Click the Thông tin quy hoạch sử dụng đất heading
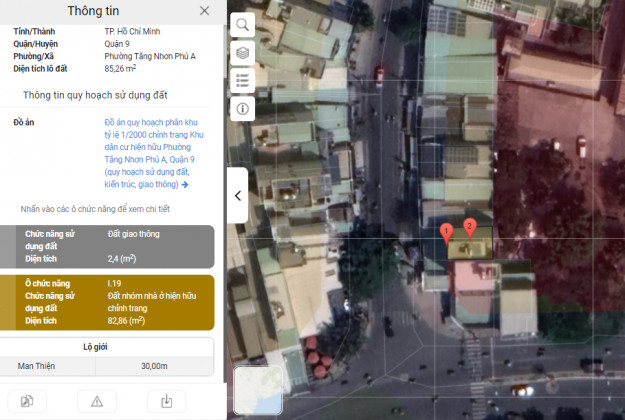 click(95, 95)
